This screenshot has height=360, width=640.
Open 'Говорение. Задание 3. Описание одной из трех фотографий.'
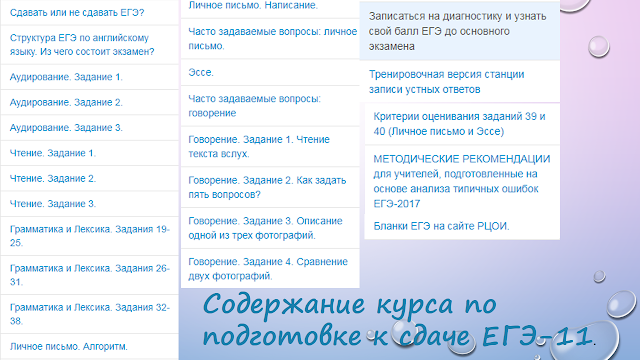click(265, 228)
